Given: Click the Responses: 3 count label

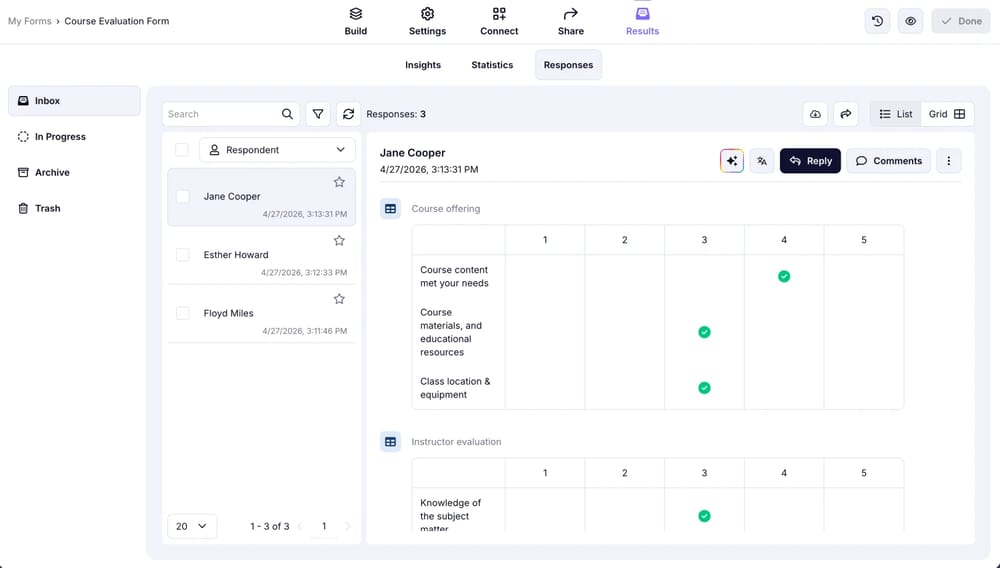Looking at the screenshot, I should tap(396, 114).
